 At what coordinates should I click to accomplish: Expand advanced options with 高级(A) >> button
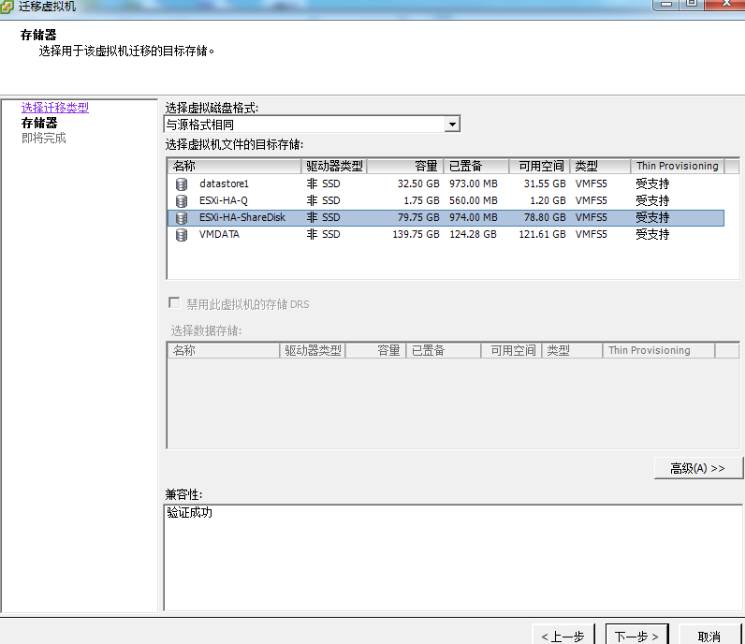coord(697,468)
